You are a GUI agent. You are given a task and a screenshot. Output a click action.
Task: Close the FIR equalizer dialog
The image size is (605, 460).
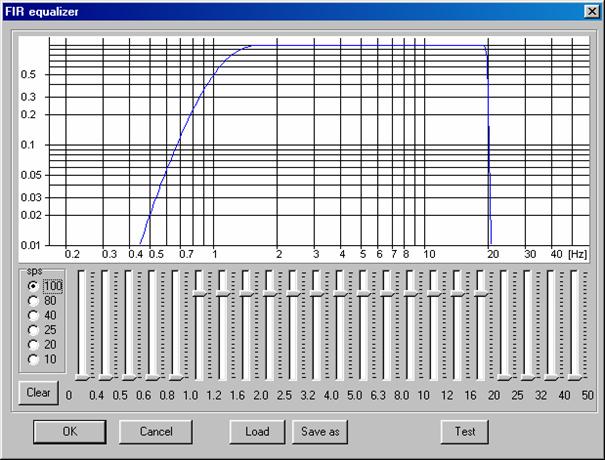592,12
